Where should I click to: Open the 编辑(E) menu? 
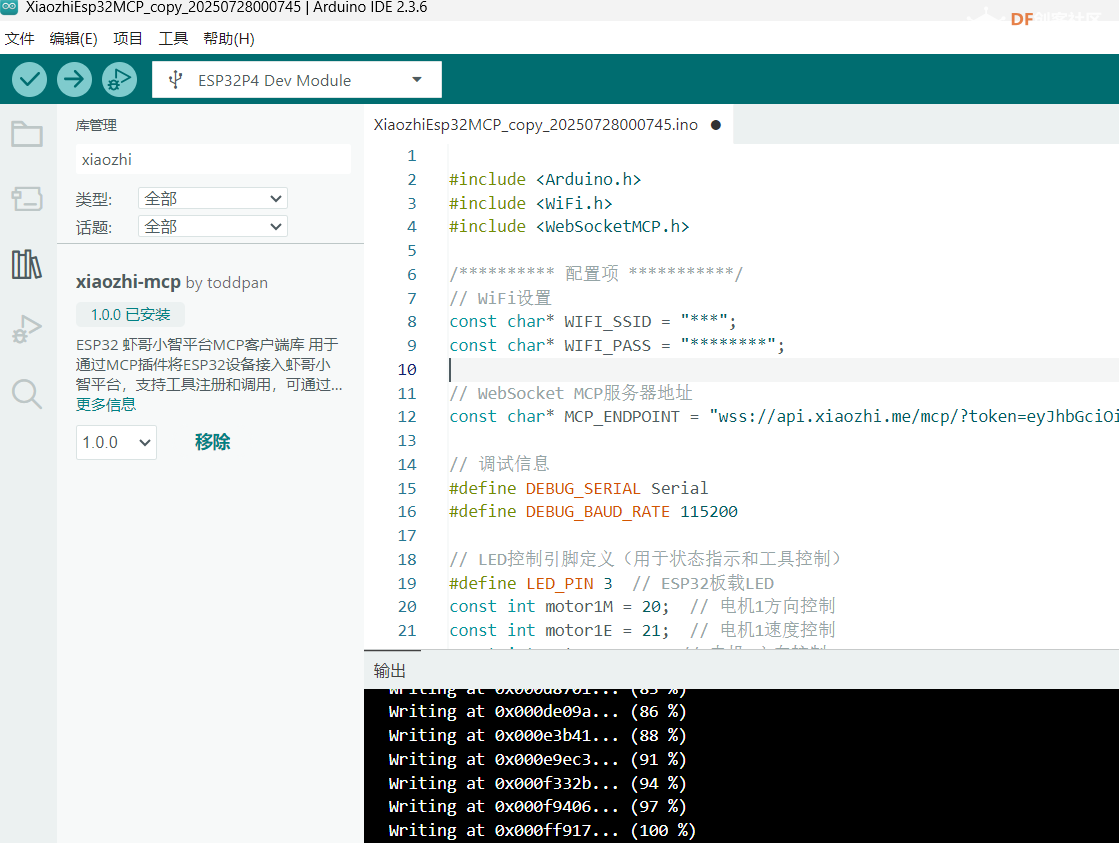click(x=74, y=39)
